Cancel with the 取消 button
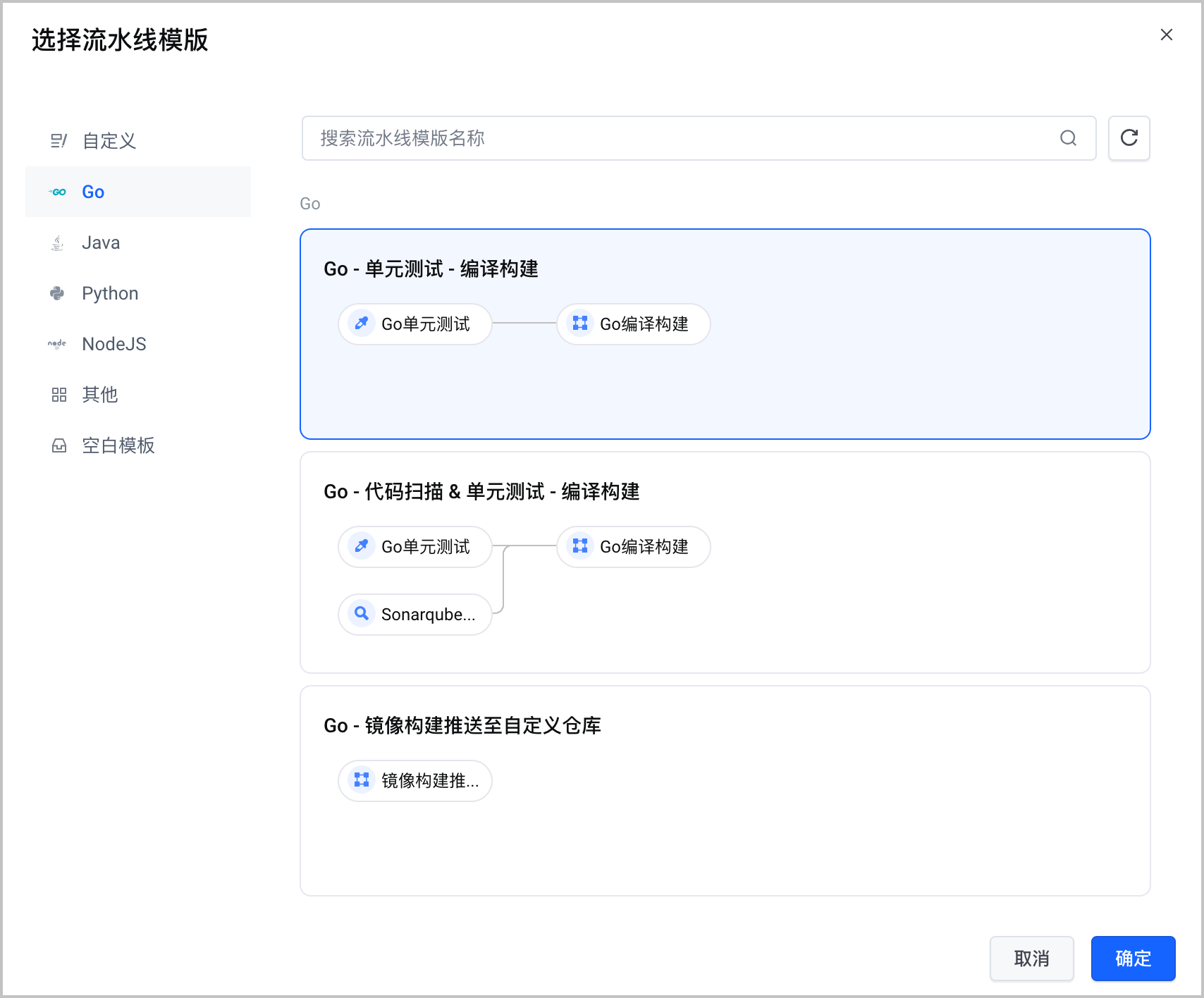Image resolution: width=1204 pixels, height=998 pixels. (1032, 959)
